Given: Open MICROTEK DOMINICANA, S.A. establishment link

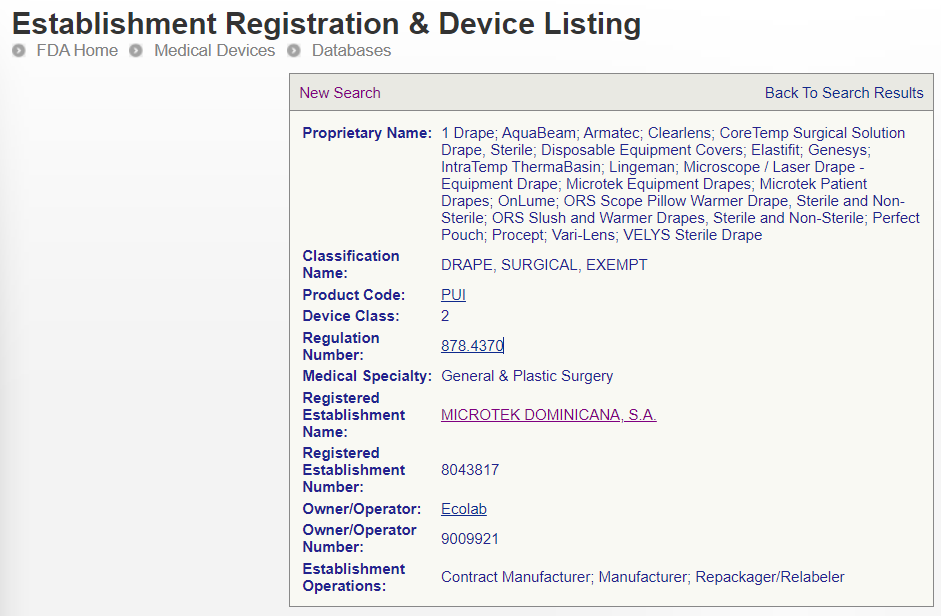Looking at the screenshot, I should (x=549, y=415).
